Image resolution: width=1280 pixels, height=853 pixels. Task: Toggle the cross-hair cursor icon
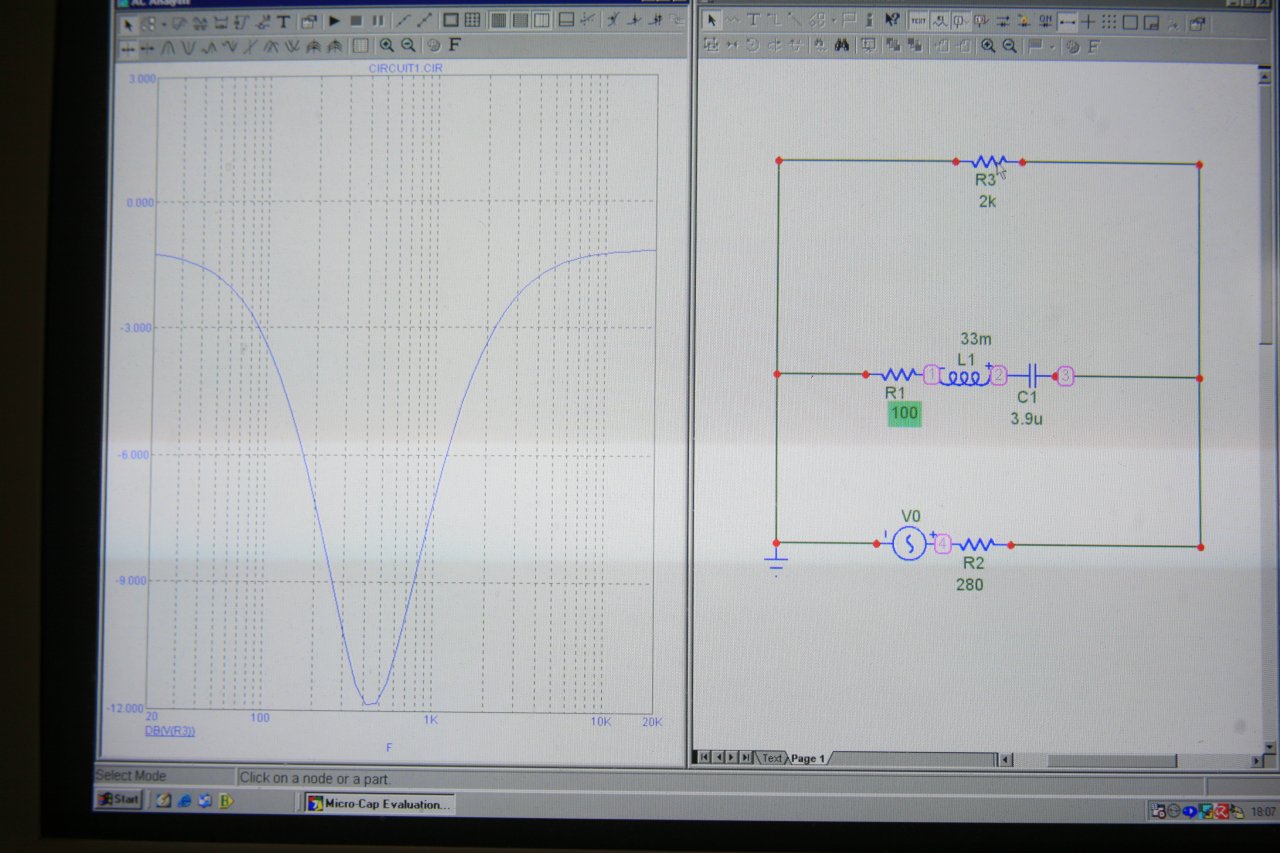click(x=1088, y=20)
